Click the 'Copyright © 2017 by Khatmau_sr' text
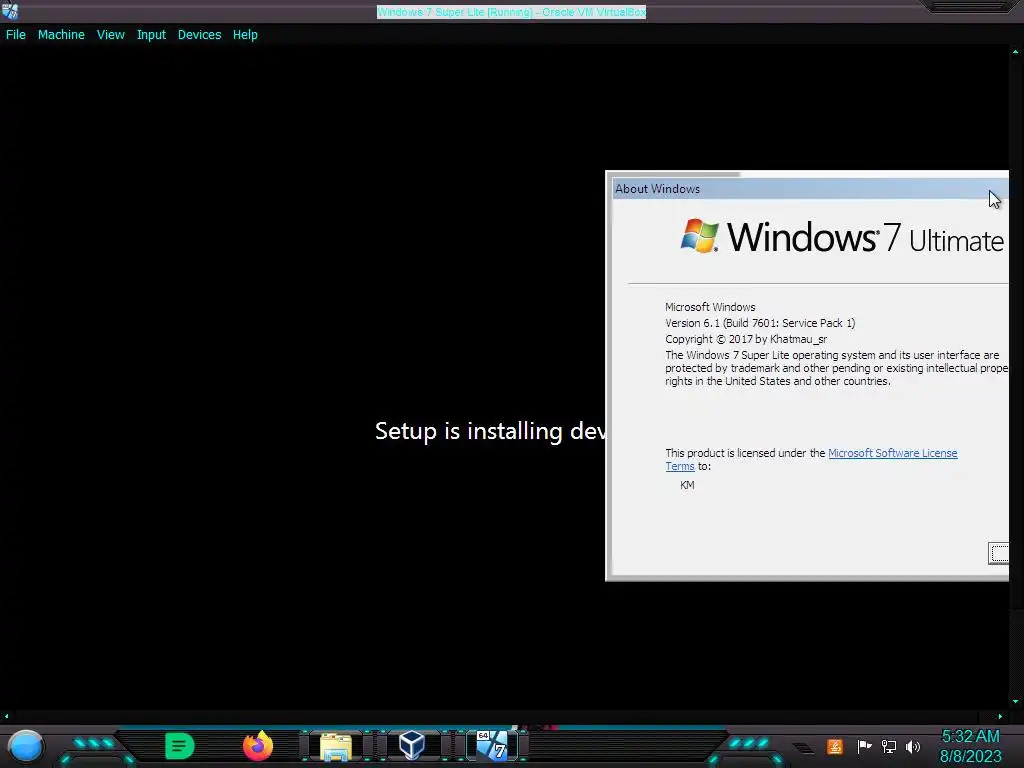The width and height of the screenshot is (1024, 768). 746,339
